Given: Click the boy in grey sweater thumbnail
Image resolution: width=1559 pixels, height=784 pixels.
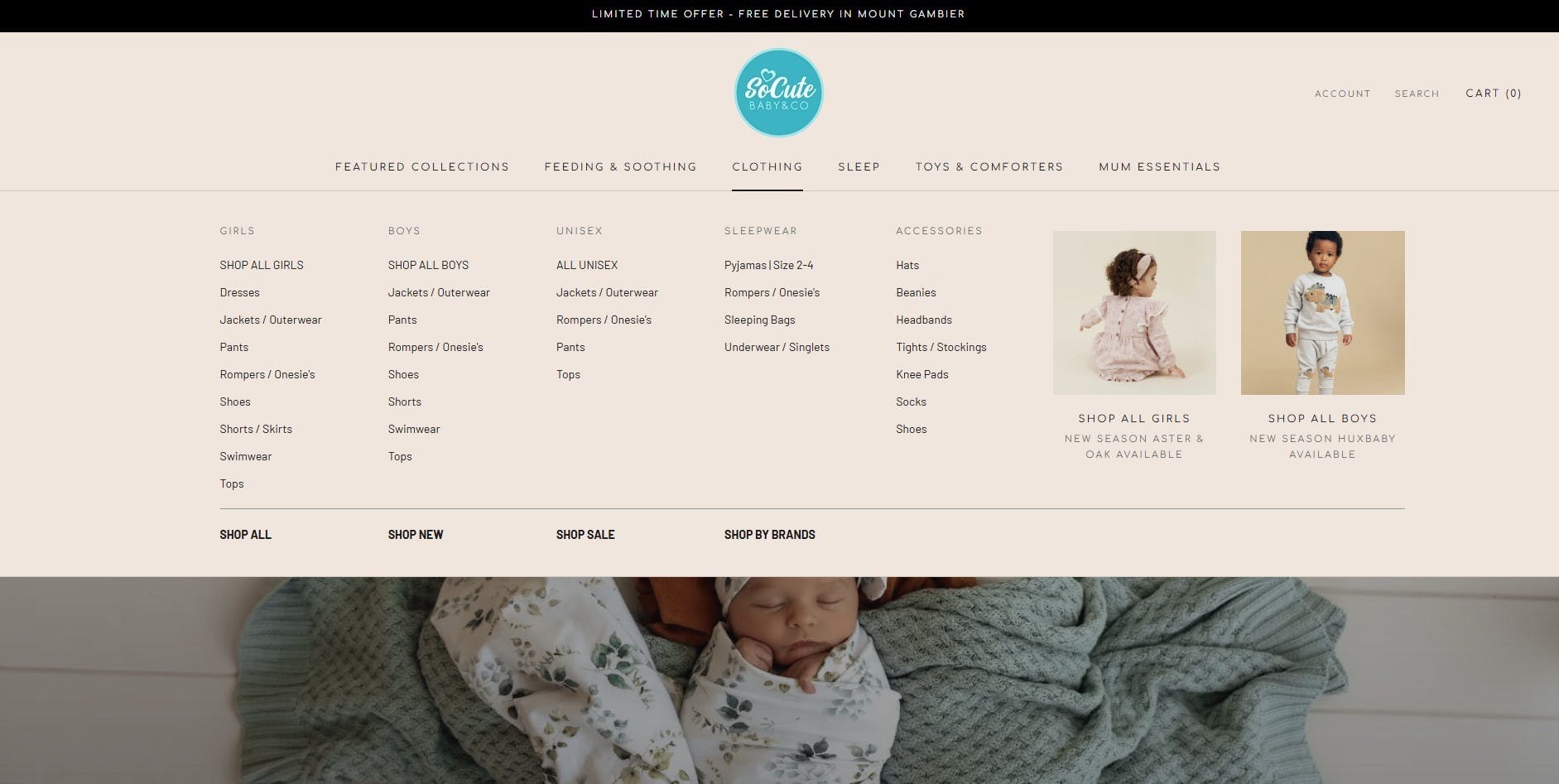Looking at the screenshot, I should pyautogui.click(x=1322, y=312).
